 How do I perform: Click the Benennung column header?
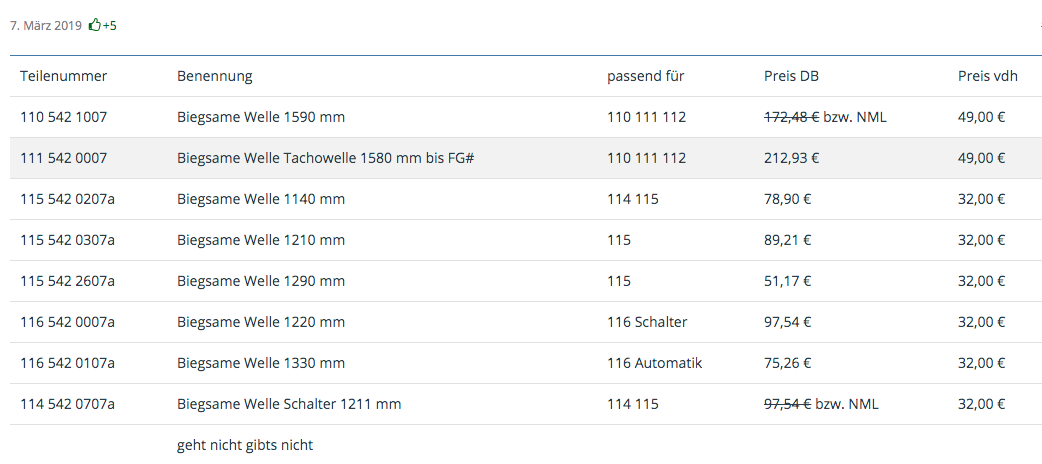214,76
